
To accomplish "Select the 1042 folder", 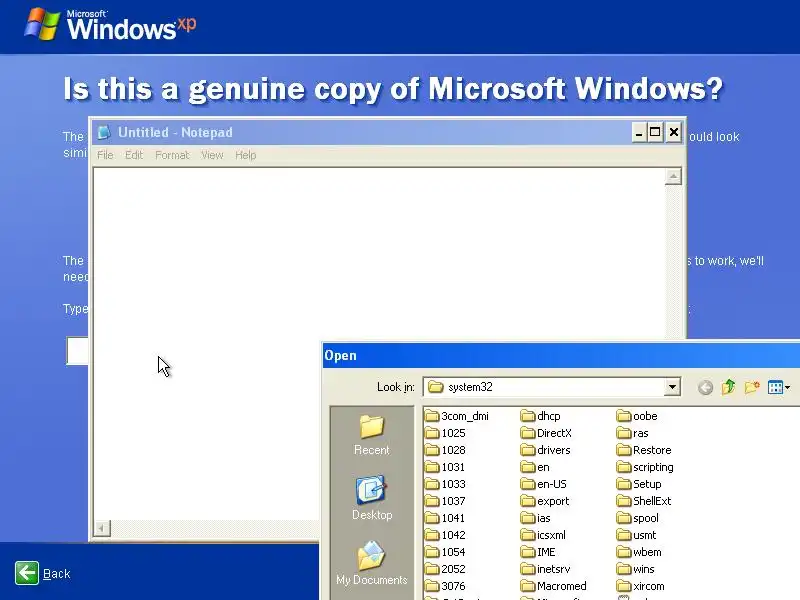I will point(445,535).
